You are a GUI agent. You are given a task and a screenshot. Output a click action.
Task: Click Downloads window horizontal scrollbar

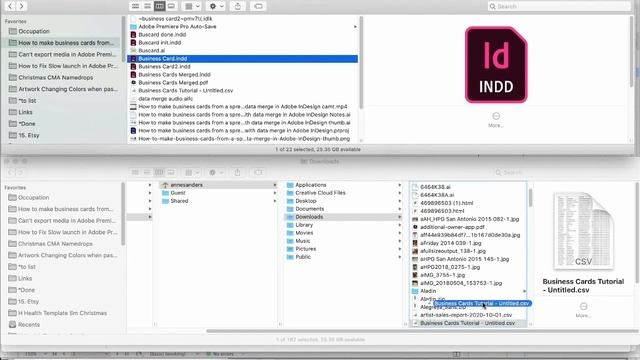(422, 331)
